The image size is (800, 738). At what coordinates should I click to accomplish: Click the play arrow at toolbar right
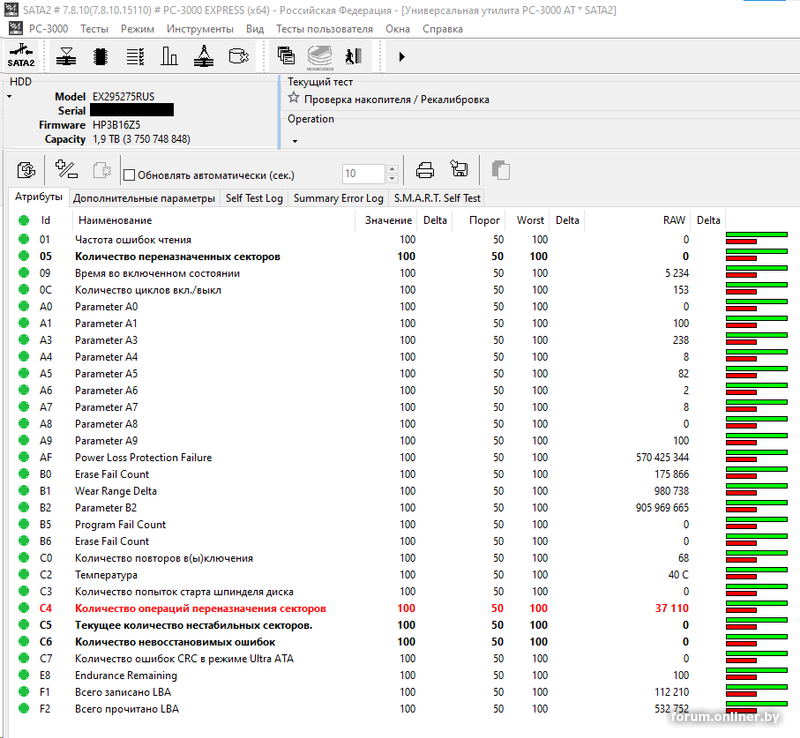point(402,57)
